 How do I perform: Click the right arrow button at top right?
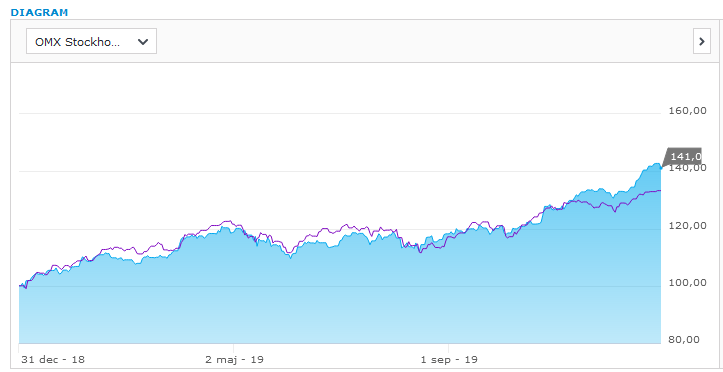tap(702, 41)
